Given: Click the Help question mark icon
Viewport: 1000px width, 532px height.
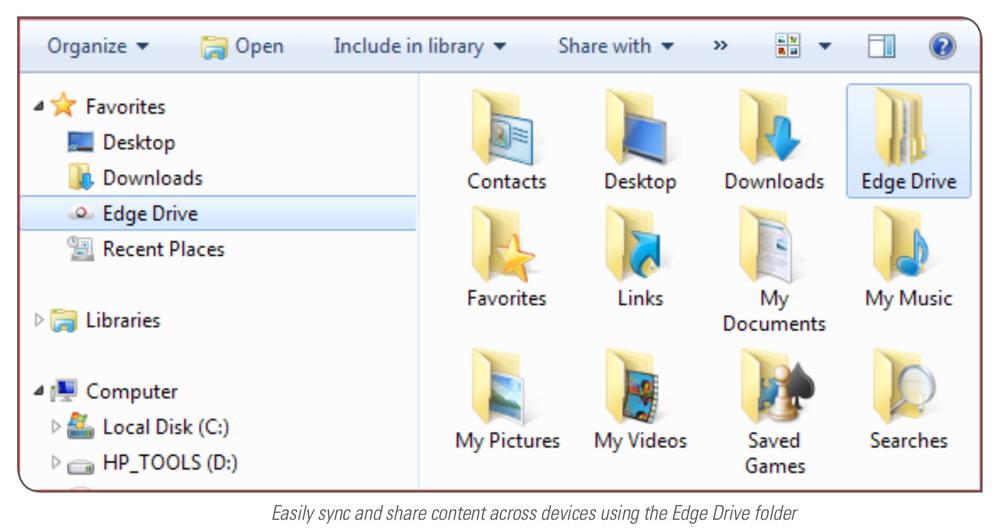Looking at the screenshot, I should click(x=941, y=46).
